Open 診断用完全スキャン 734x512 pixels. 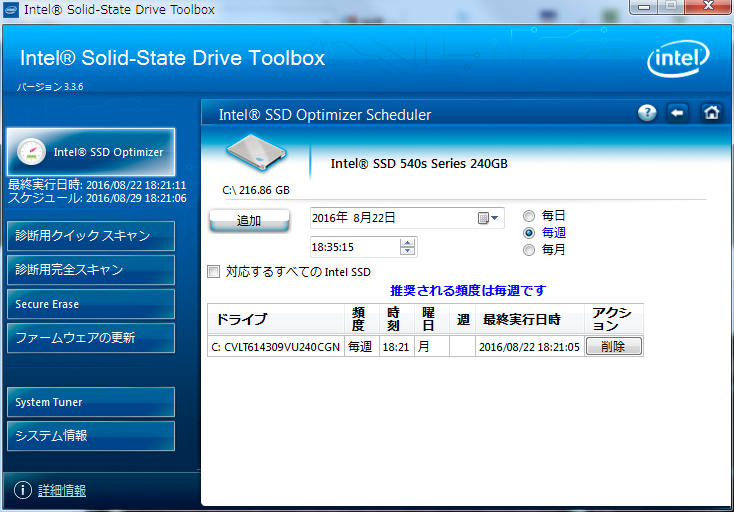click(x=91, y=270)
